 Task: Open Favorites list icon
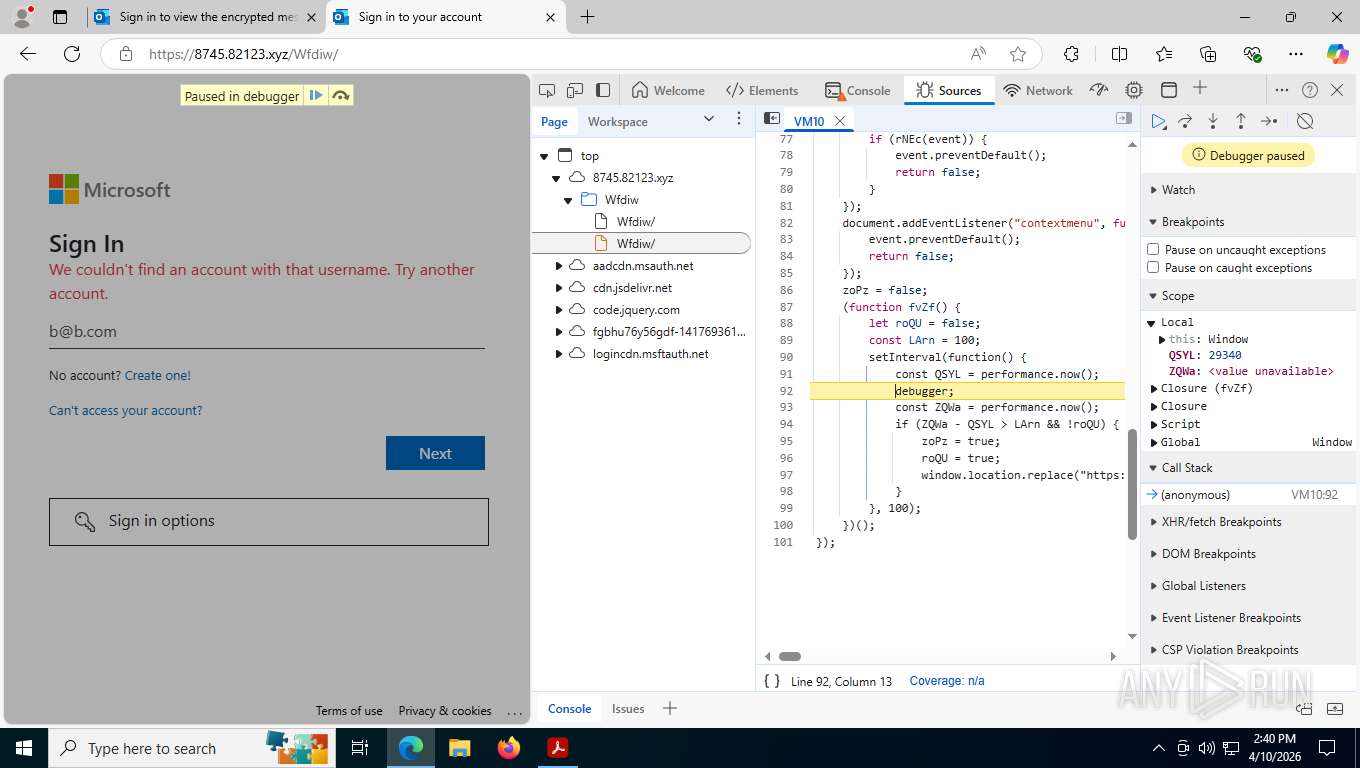pos(1164,54)
